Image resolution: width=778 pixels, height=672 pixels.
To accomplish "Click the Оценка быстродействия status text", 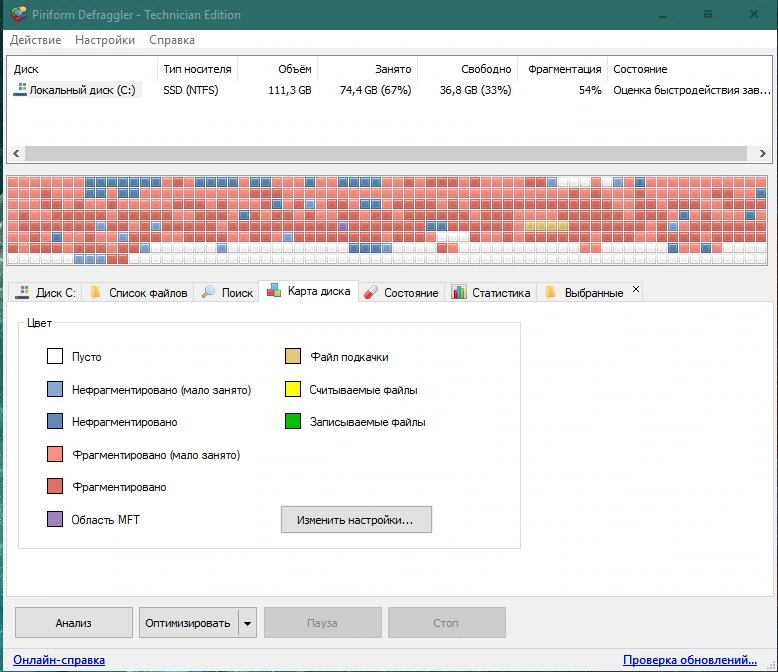I will [692, 90].
